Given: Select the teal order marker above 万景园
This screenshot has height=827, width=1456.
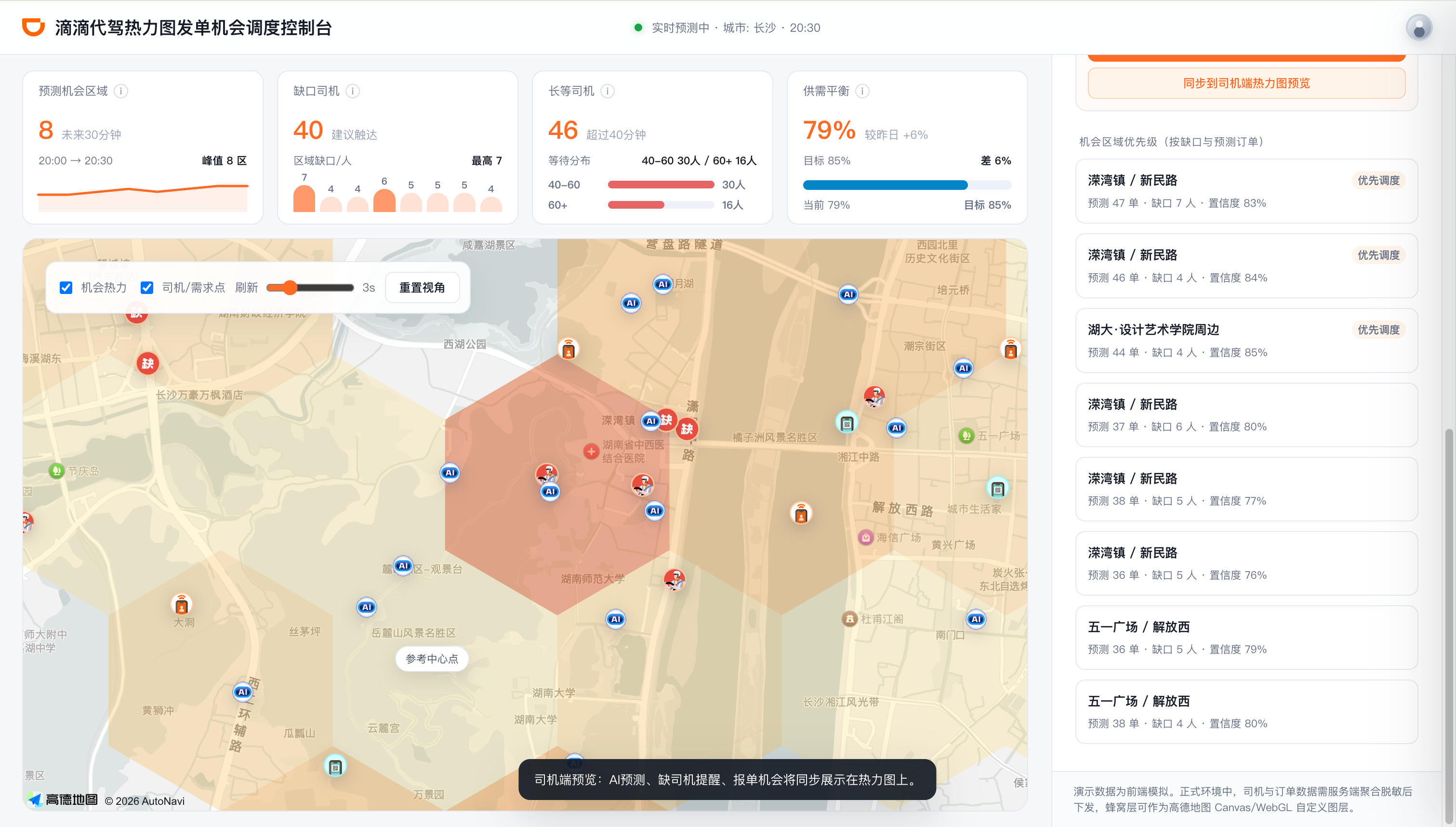Looking at the screenshot, I should [335, 766].
